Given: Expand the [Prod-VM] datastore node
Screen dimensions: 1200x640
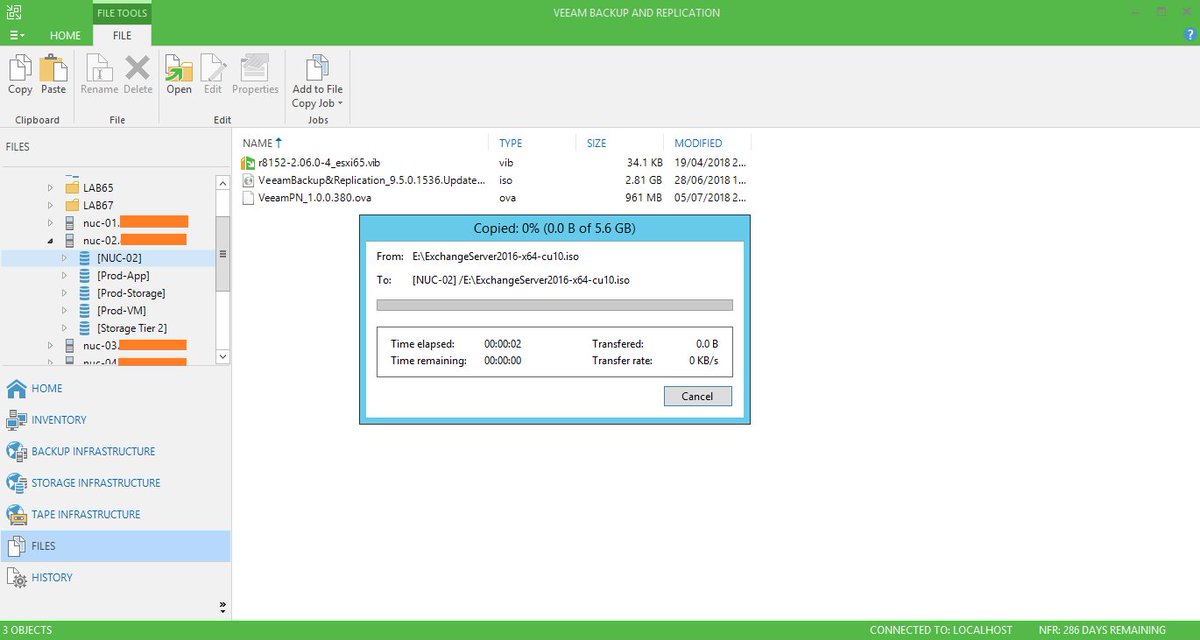Looking at the screenshot, I should pyautogui.click(x=65, y=310).
